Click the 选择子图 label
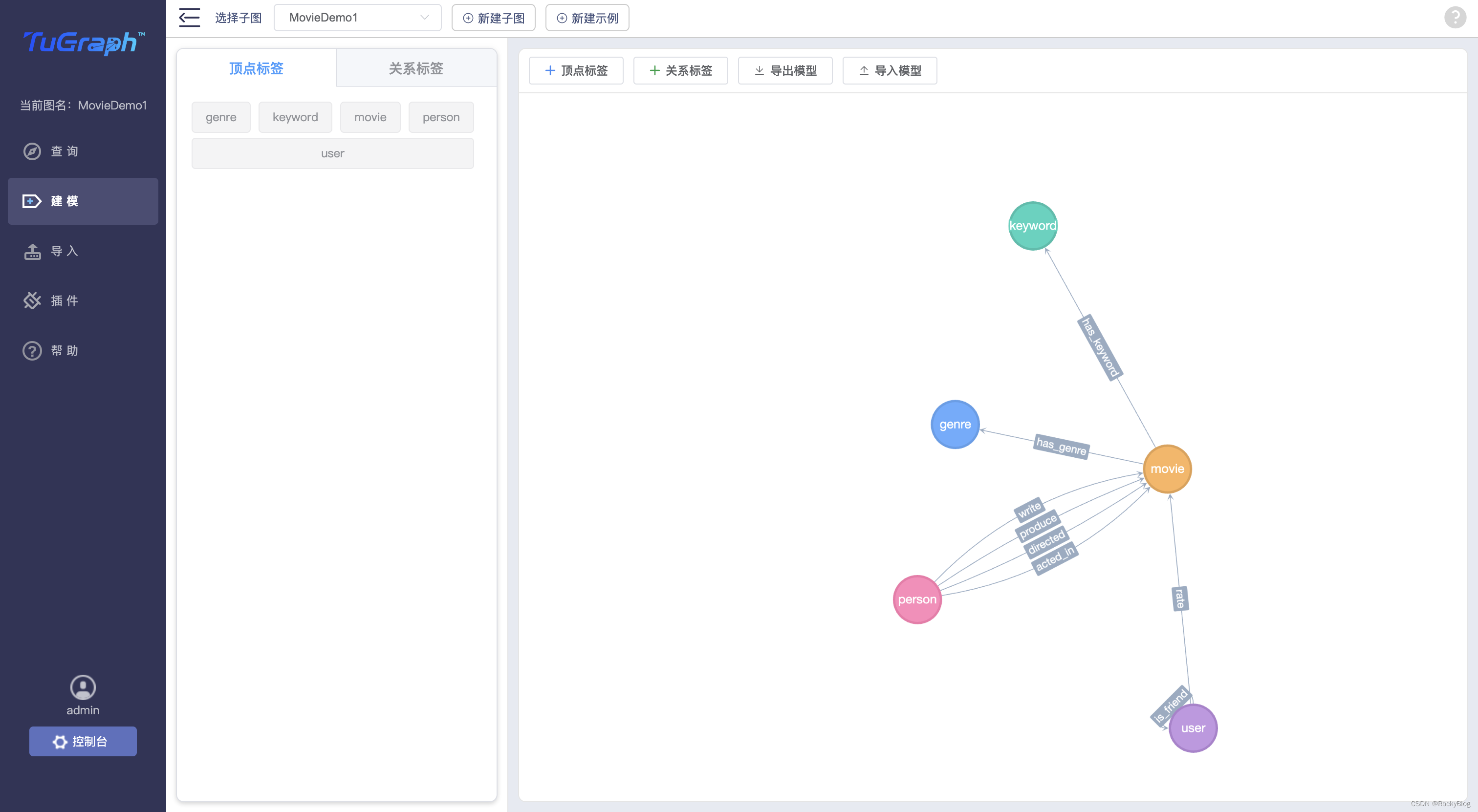This screenshot has height=812, width=1478. [238, 18]
